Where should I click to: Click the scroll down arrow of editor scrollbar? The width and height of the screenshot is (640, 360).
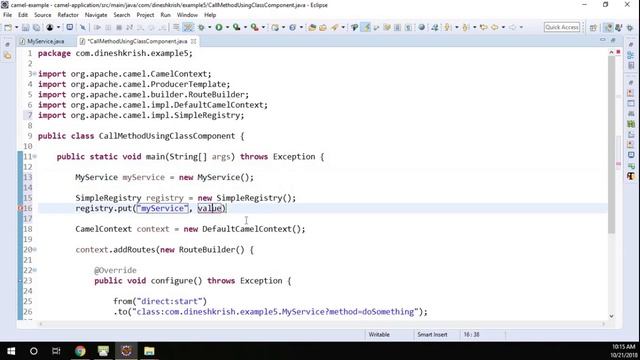611,316
